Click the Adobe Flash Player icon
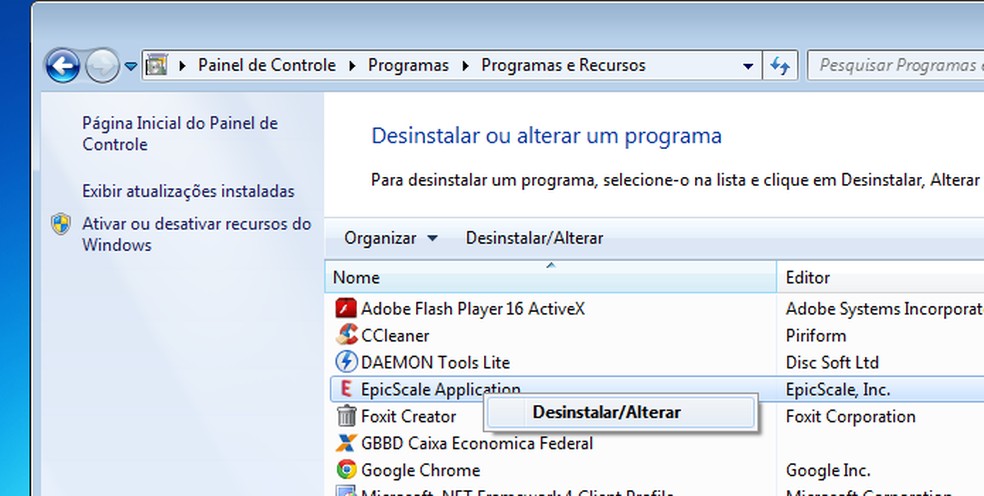Screen dimensions: 984x496 point(346,308)
